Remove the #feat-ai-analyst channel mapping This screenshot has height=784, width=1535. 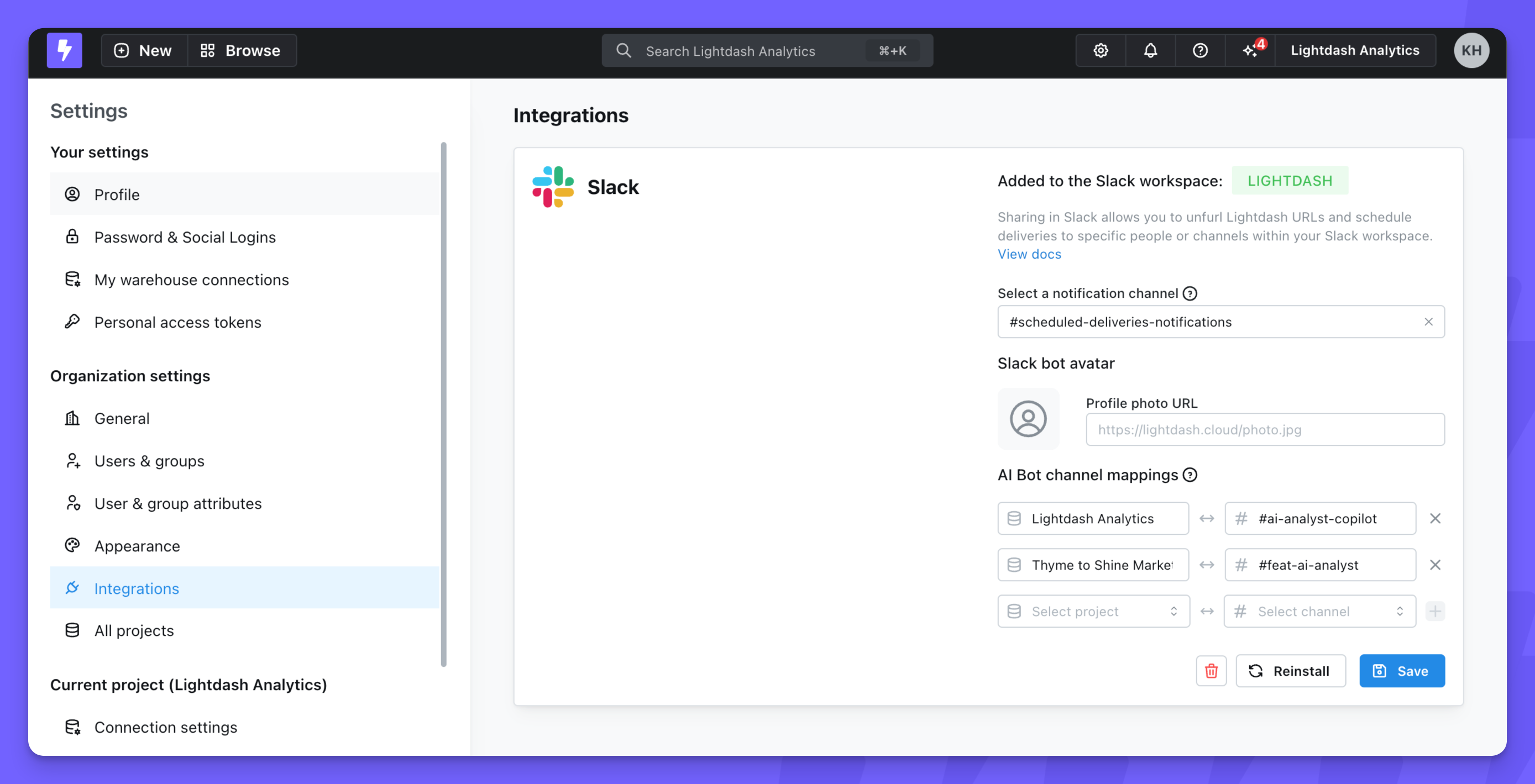tap(1435, 565)
